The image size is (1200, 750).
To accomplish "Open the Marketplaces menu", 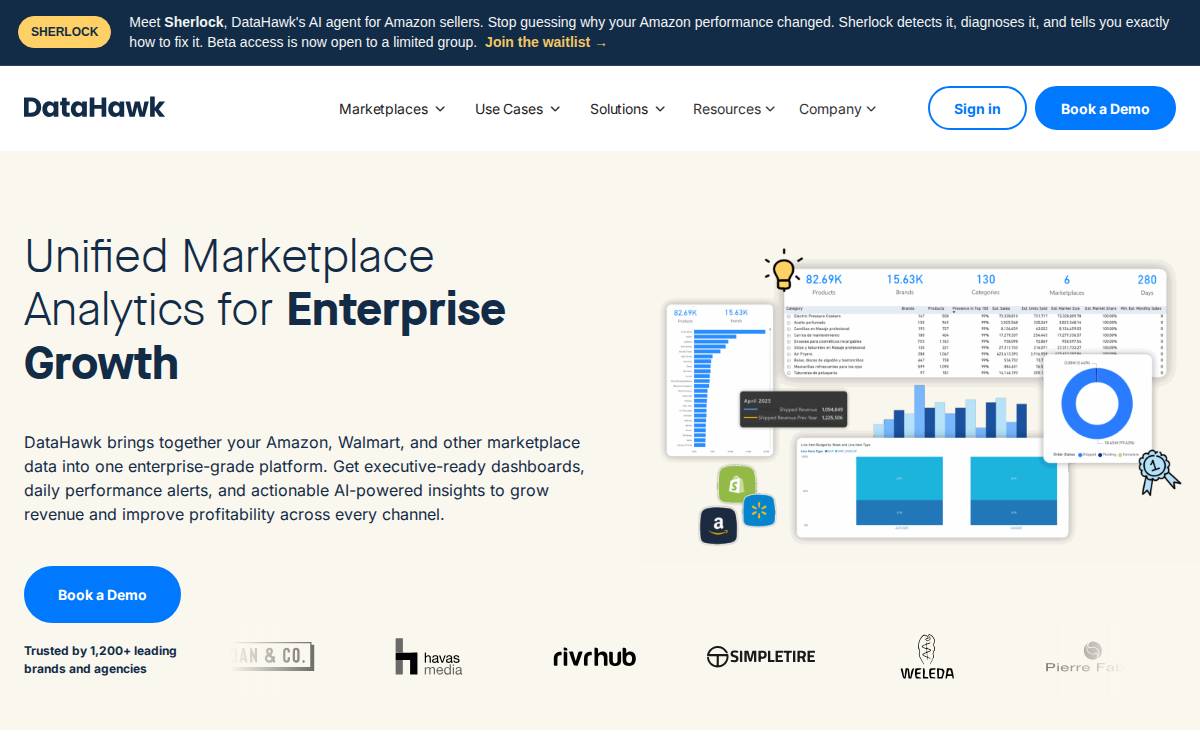I will point(392,109).
